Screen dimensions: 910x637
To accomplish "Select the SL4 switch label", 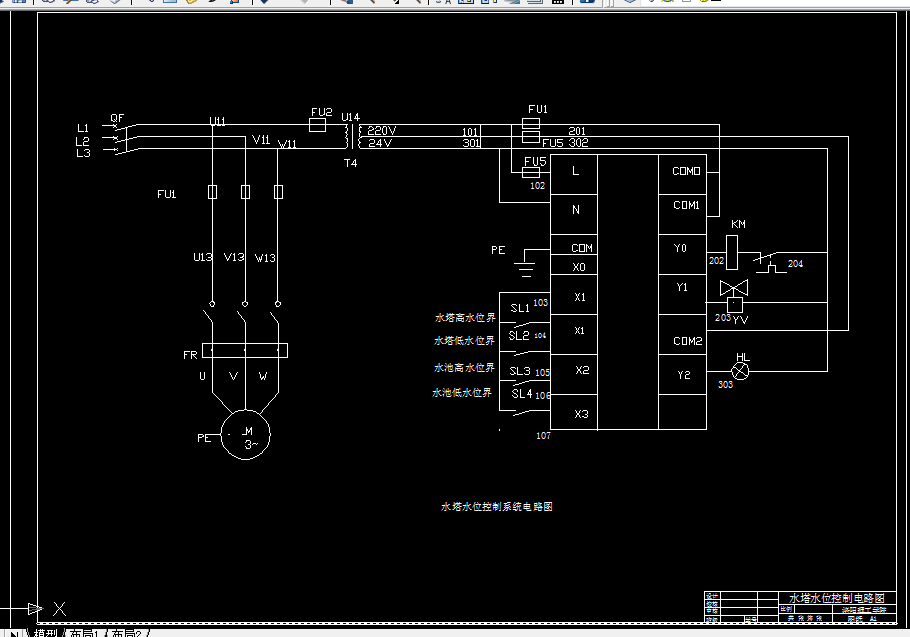I will 522,393.
